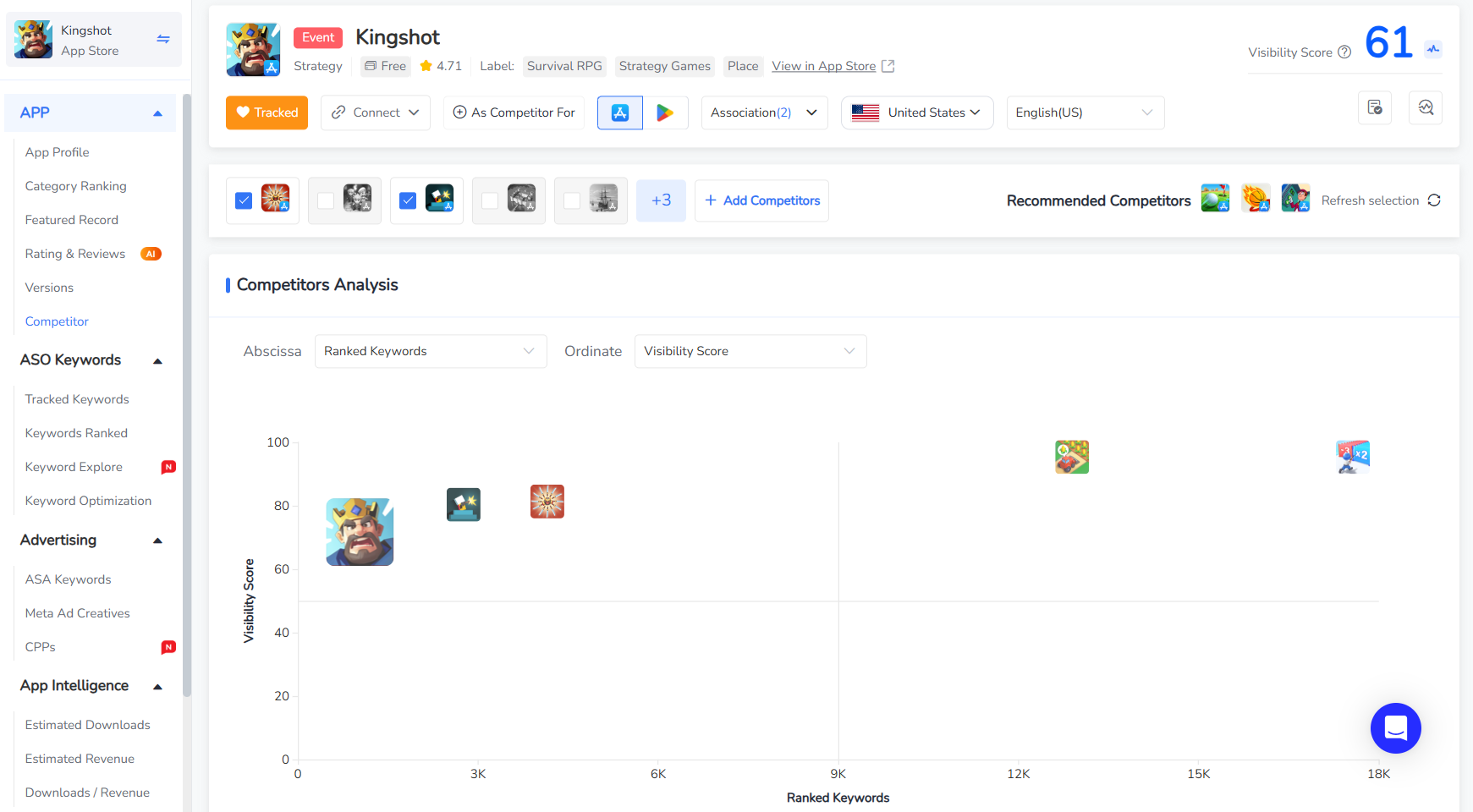Viewport: 1473px width, 812px height.
Task: Check the second competitor checkbox
Action: point(326,200)
